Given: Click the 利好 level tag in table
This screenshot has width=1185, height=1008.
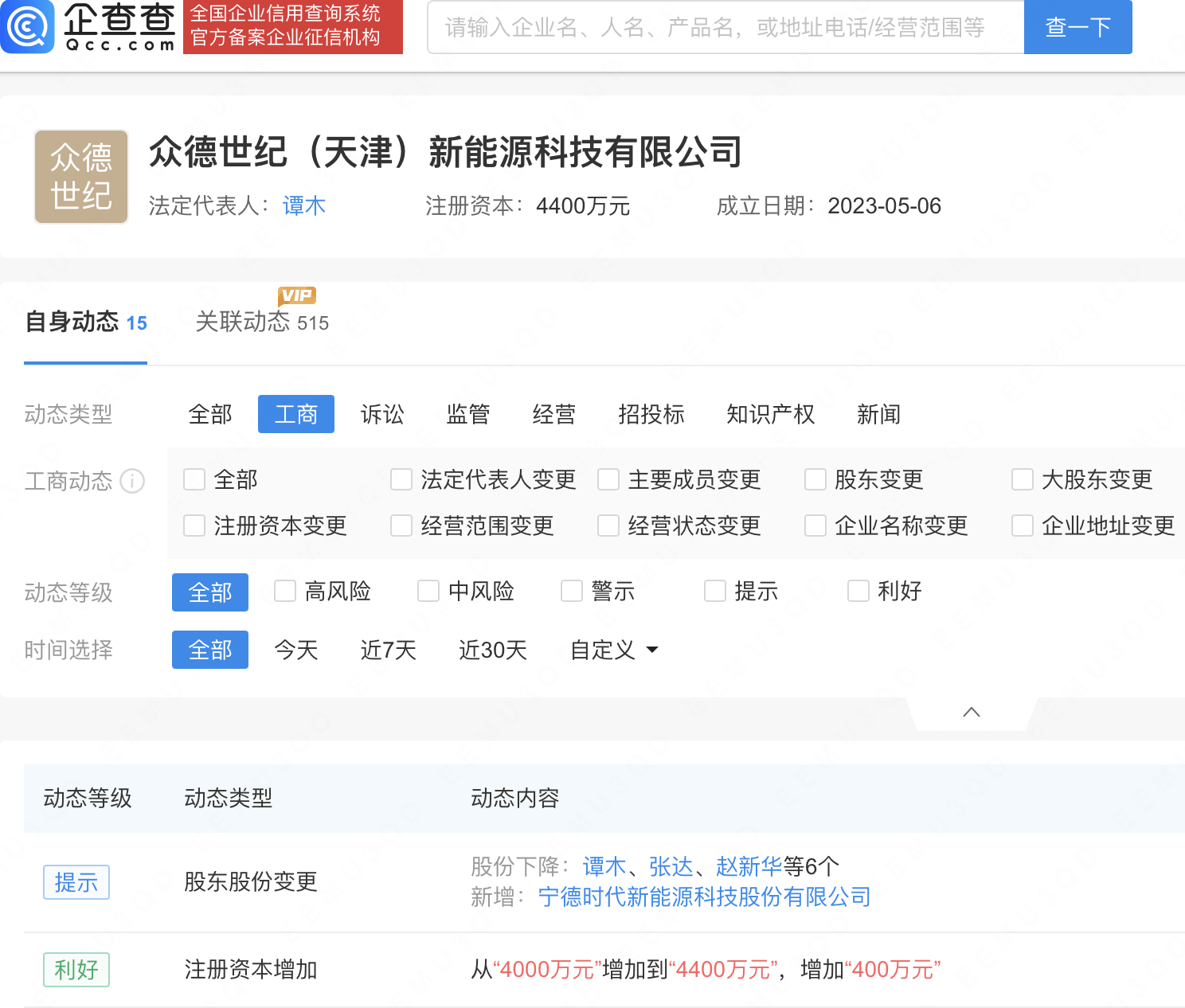Looking at the screenshot, I should coord(76,970).
